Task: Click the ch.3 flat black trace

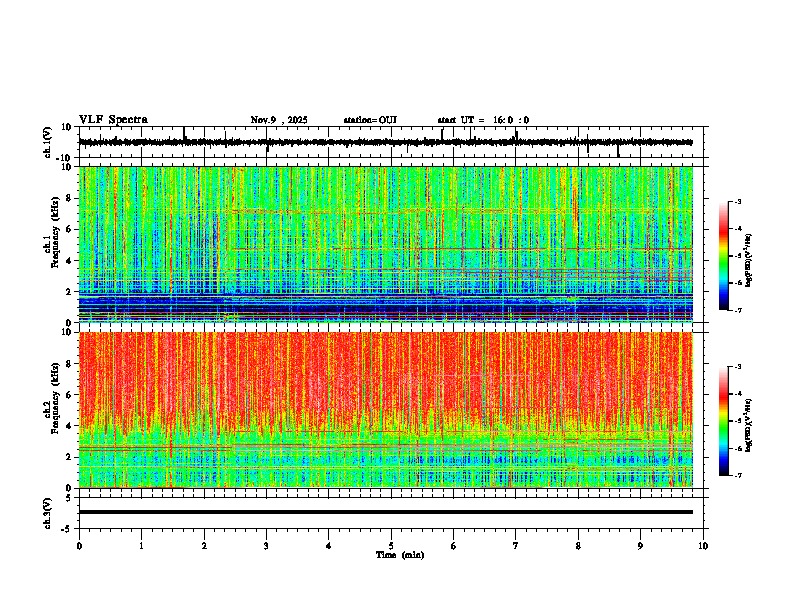Action: point(386,512)
